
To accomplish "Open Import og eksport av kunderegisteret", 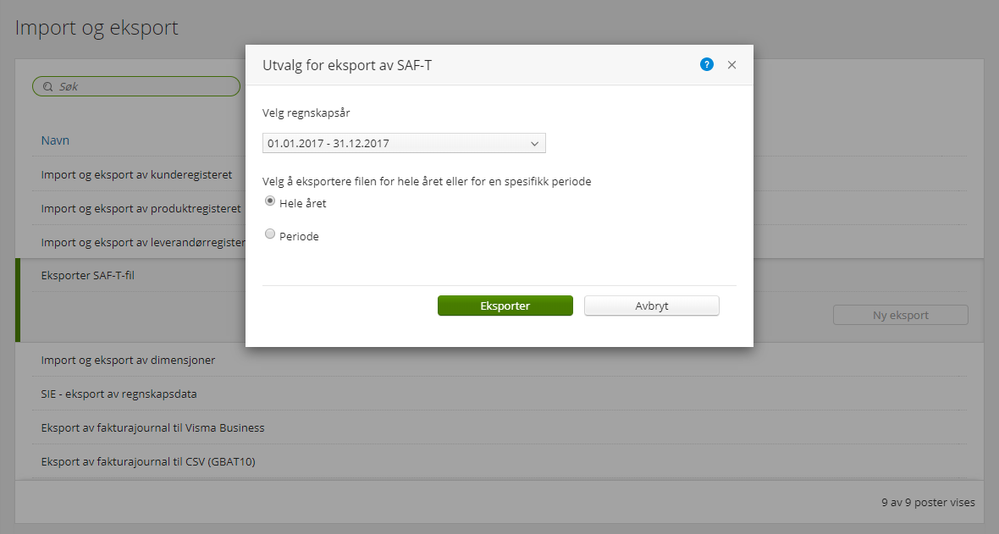I will tap(136, 175).
